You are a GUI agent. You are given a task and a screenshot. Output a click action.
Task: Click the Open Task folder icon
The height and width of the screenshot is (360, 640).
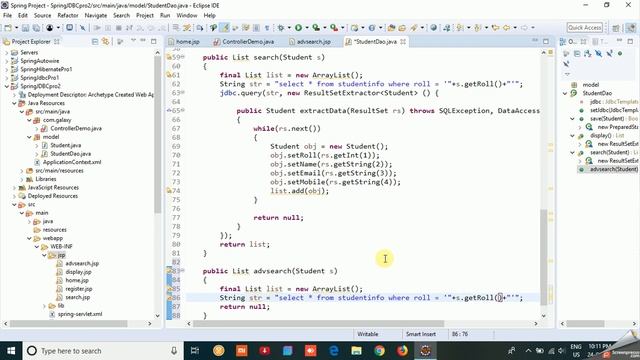click(x=402, y=28)
